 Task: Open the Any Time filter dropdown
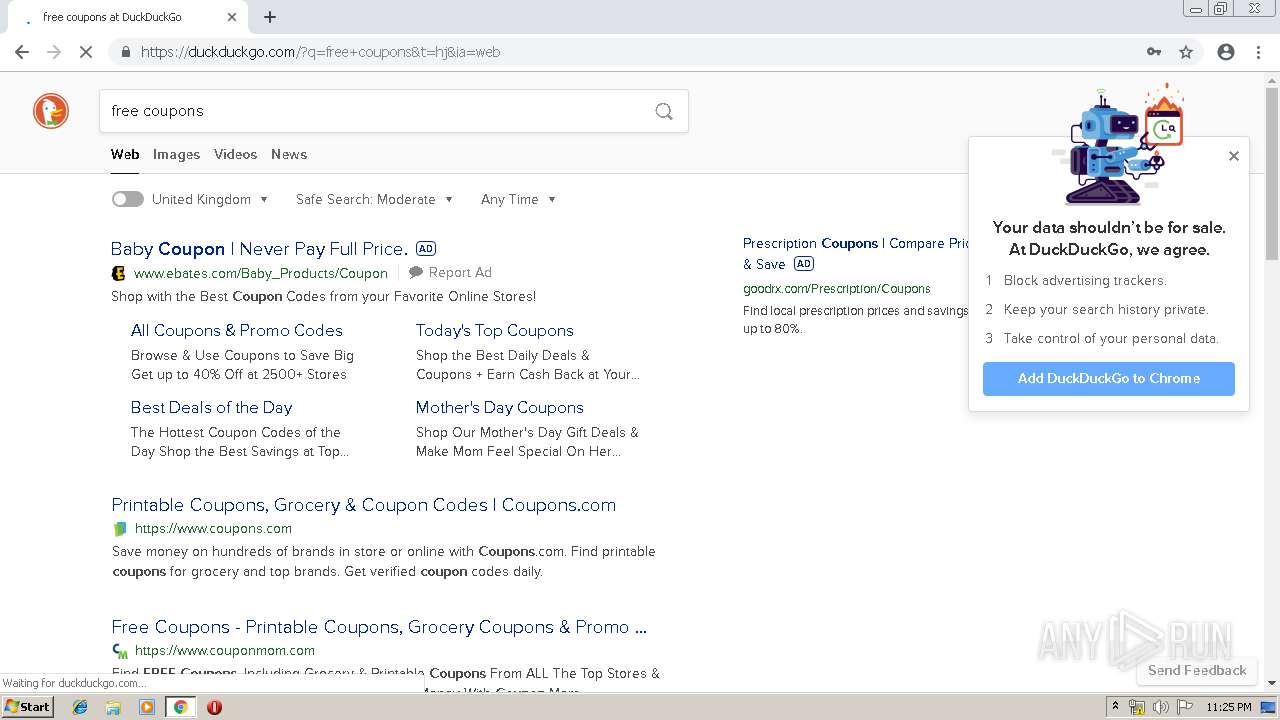click(x=518, y=200)
